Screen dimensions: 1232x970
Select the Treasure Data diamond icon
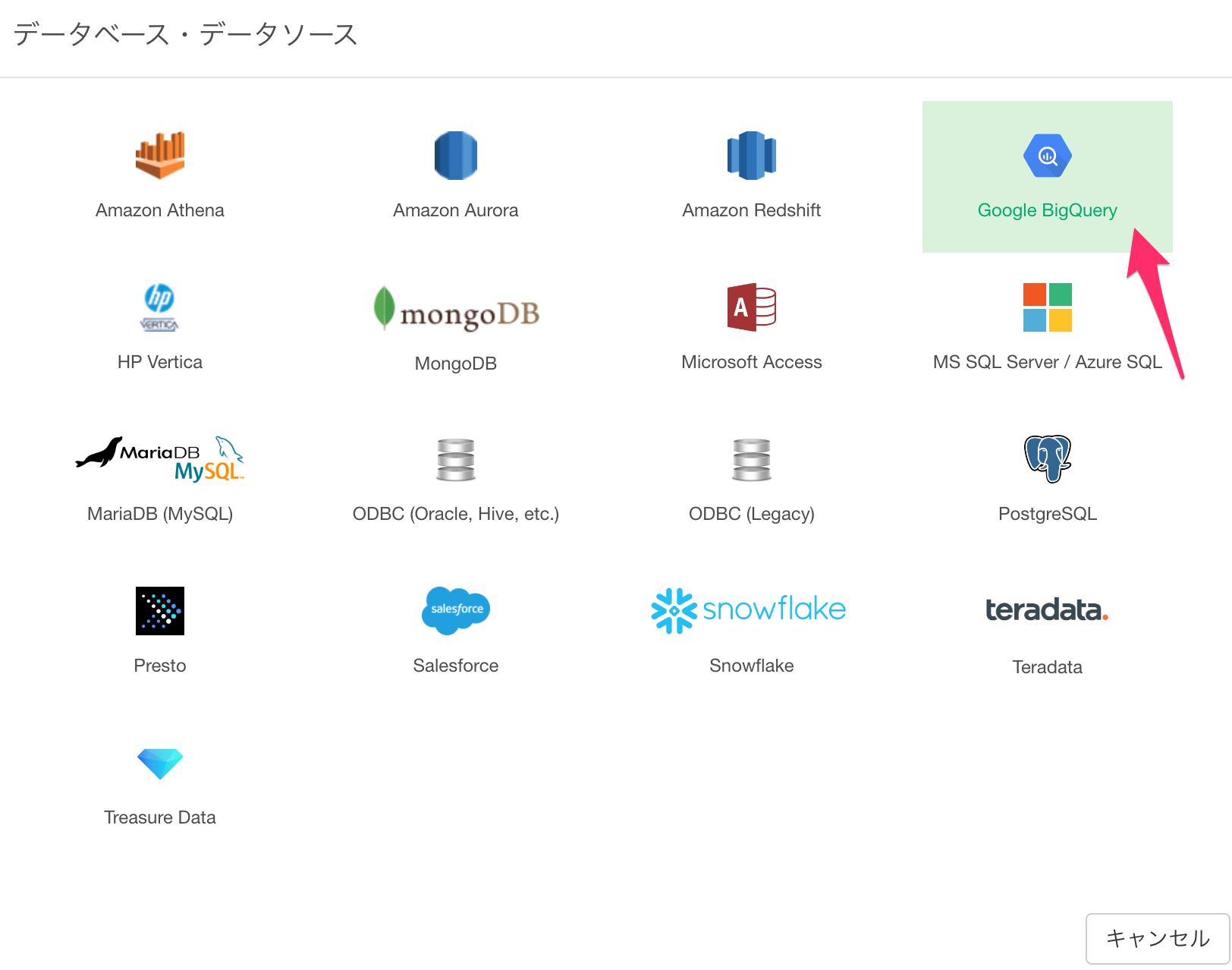click(x=160, y=764)
